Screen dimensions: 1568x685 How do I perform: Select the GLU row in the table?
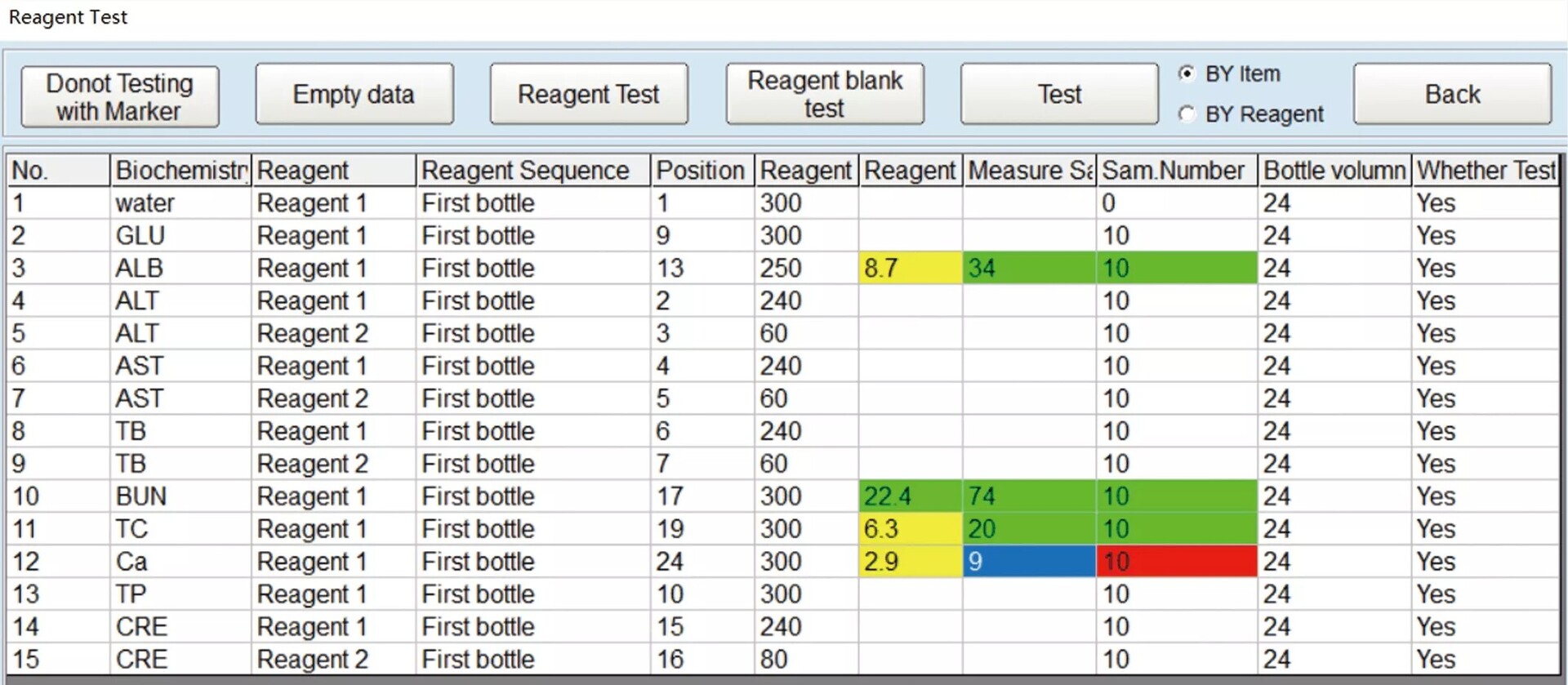[782, 236]
